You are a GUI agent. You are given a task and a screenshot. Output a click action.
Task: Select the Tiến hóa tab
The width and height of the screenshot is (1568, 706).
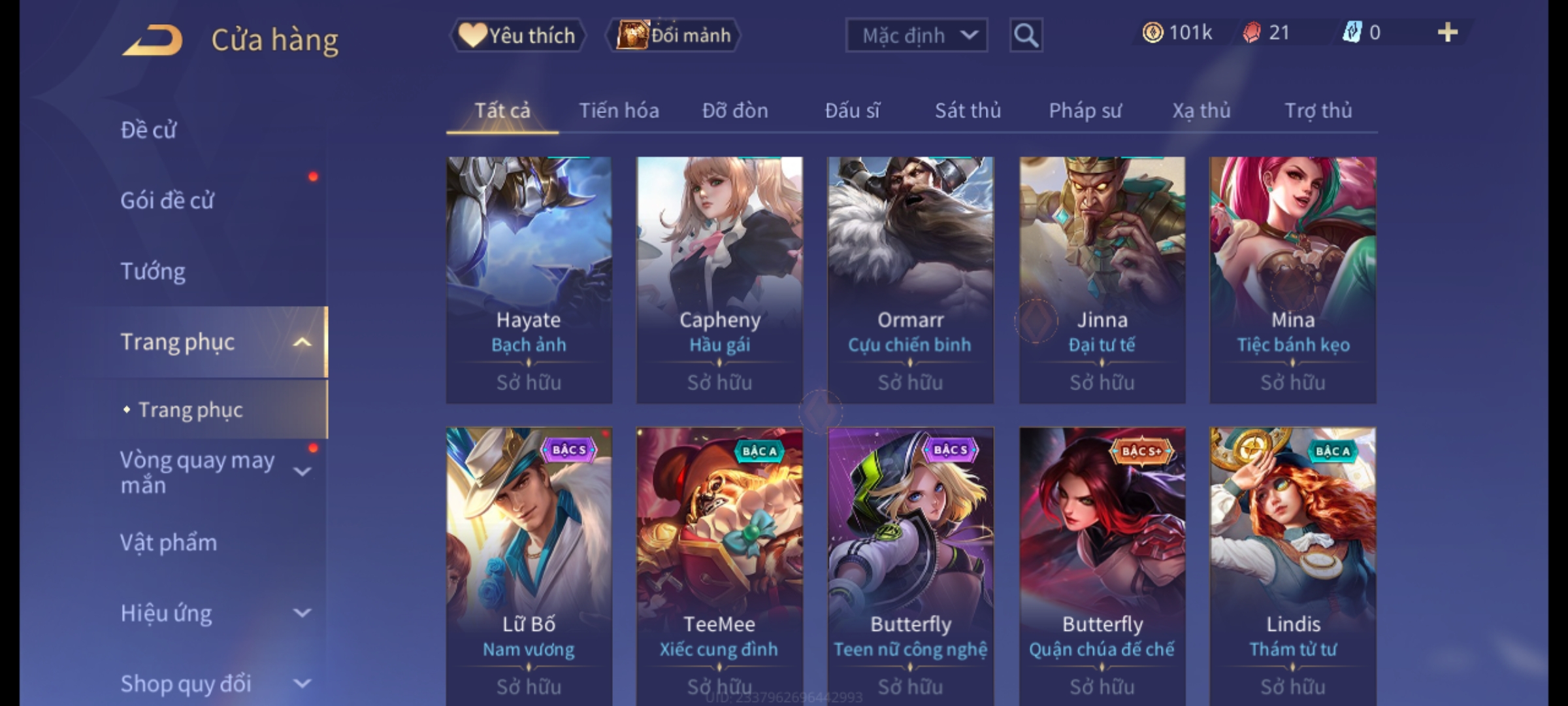619,110
